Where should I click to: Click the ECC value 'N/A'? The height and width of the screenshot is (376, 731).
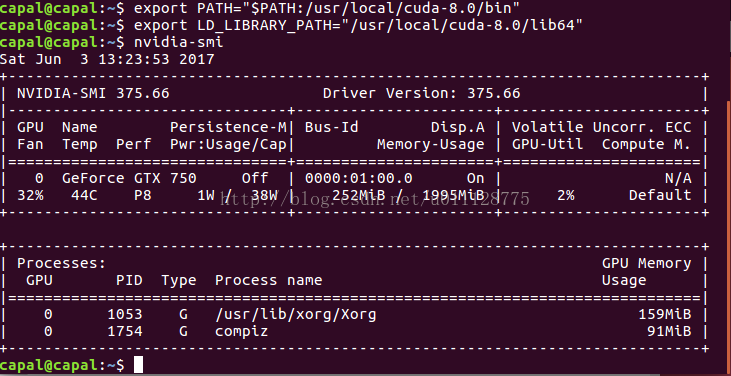click(678, 178)
